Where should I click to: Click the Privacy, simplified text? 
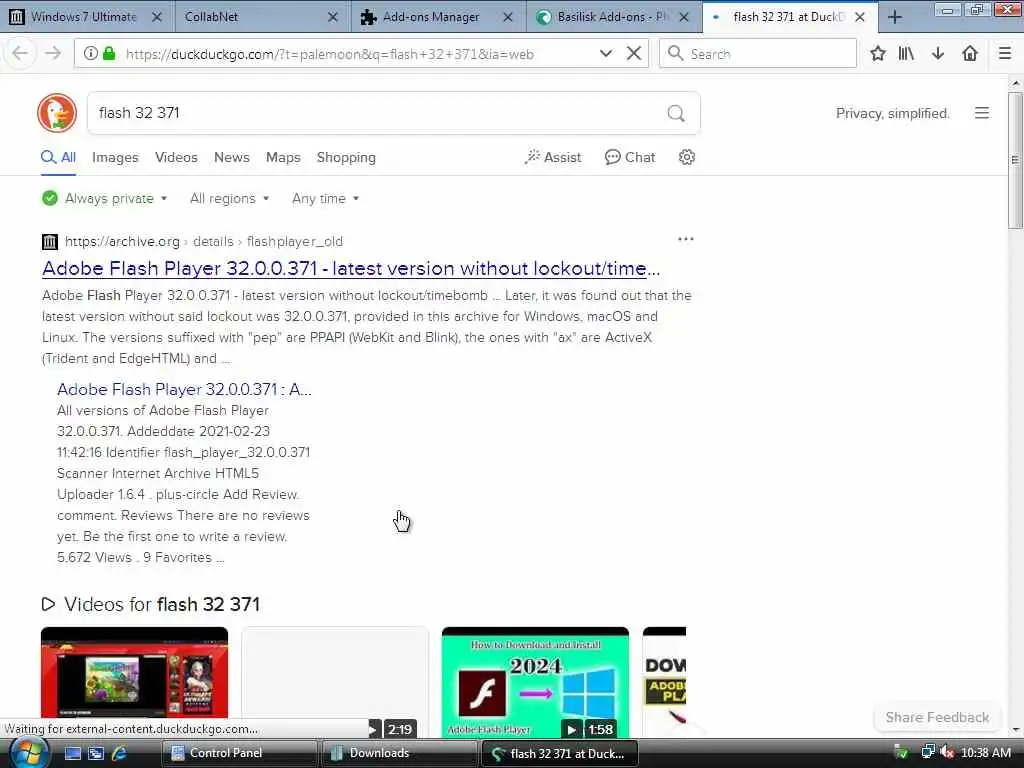pyautogui.click(x=892, y=114)
